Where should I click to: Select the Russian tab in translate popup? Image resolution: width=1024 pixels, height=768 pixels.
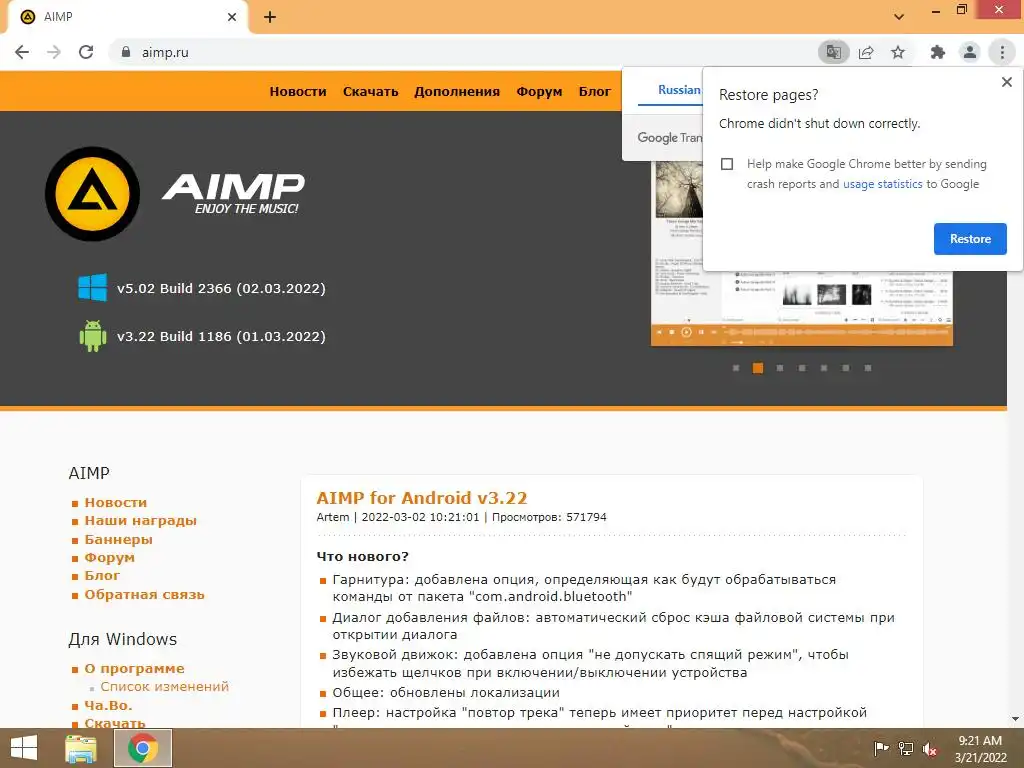pyautogui.click(x=679, y=90)
